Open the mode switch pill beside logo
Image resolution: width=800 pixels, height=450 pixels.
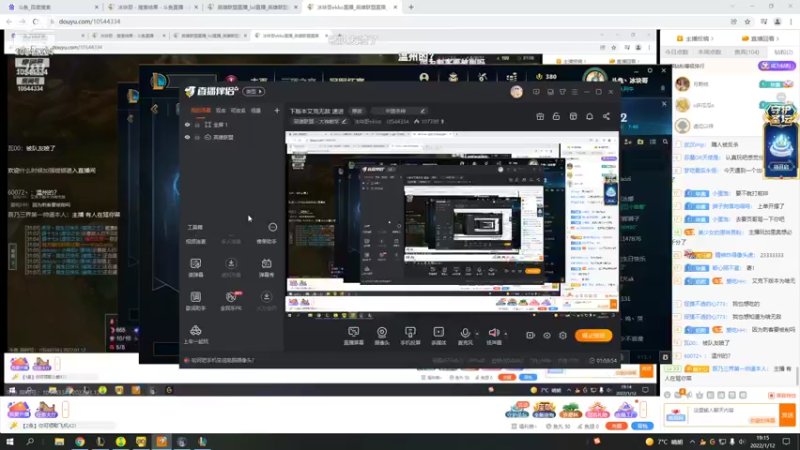(254, 91)
